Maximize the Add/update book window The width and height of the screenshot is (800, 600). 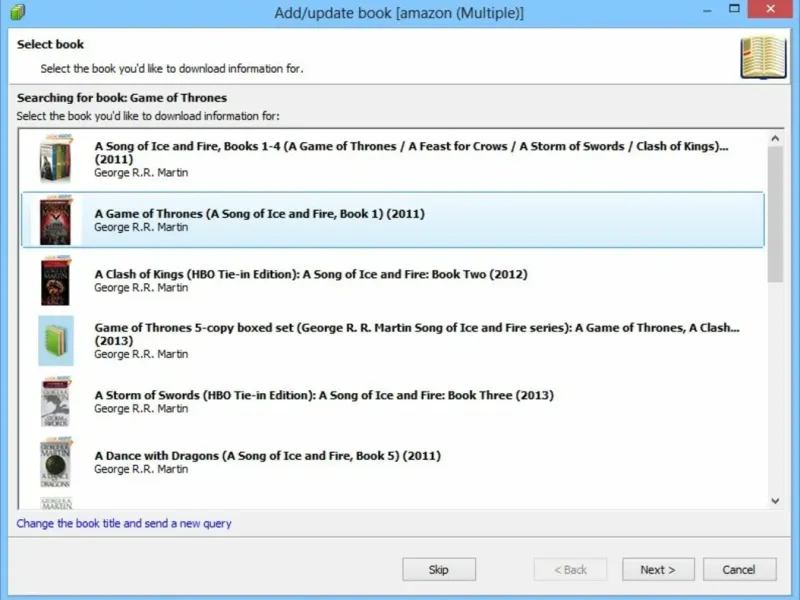tap(734, 9)
